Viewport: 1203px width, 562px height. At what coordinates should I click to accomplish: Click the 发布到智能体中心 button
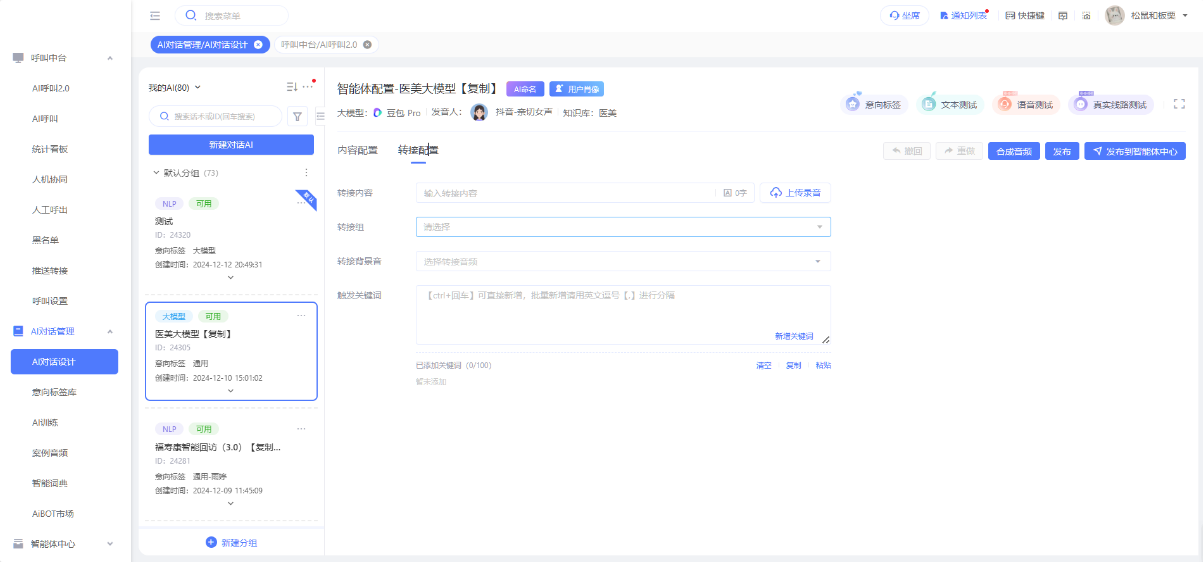coord(1134,151)
